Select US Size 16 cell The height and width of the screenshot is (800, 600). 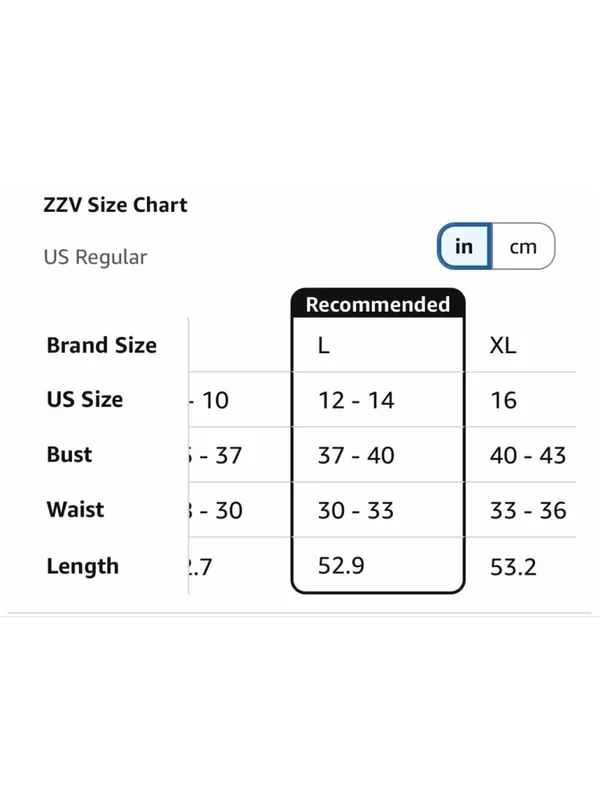coord(504,401)
